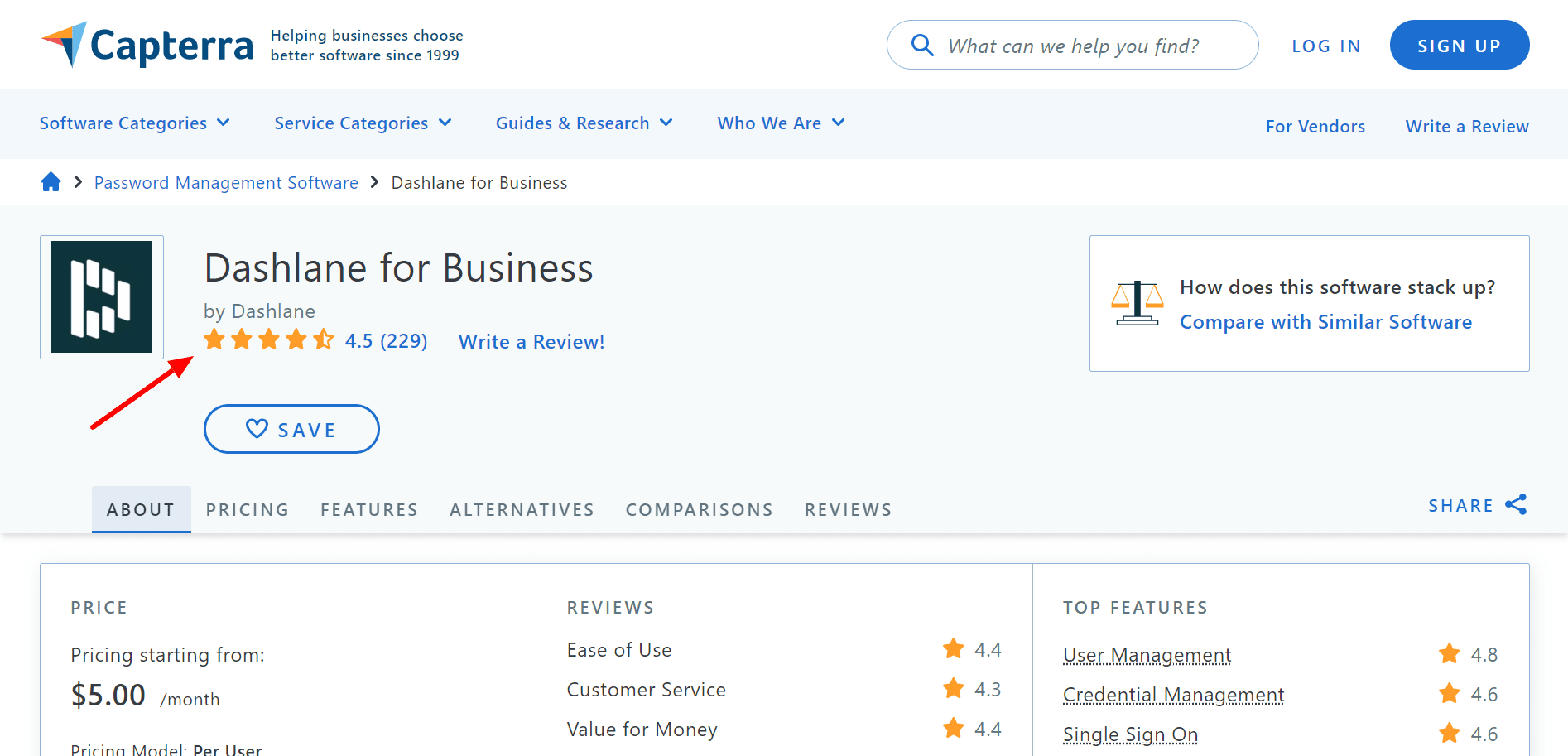1568x756 pixels.
Task: Click the Credential Management star icon
Action: tap(1450, 693)
